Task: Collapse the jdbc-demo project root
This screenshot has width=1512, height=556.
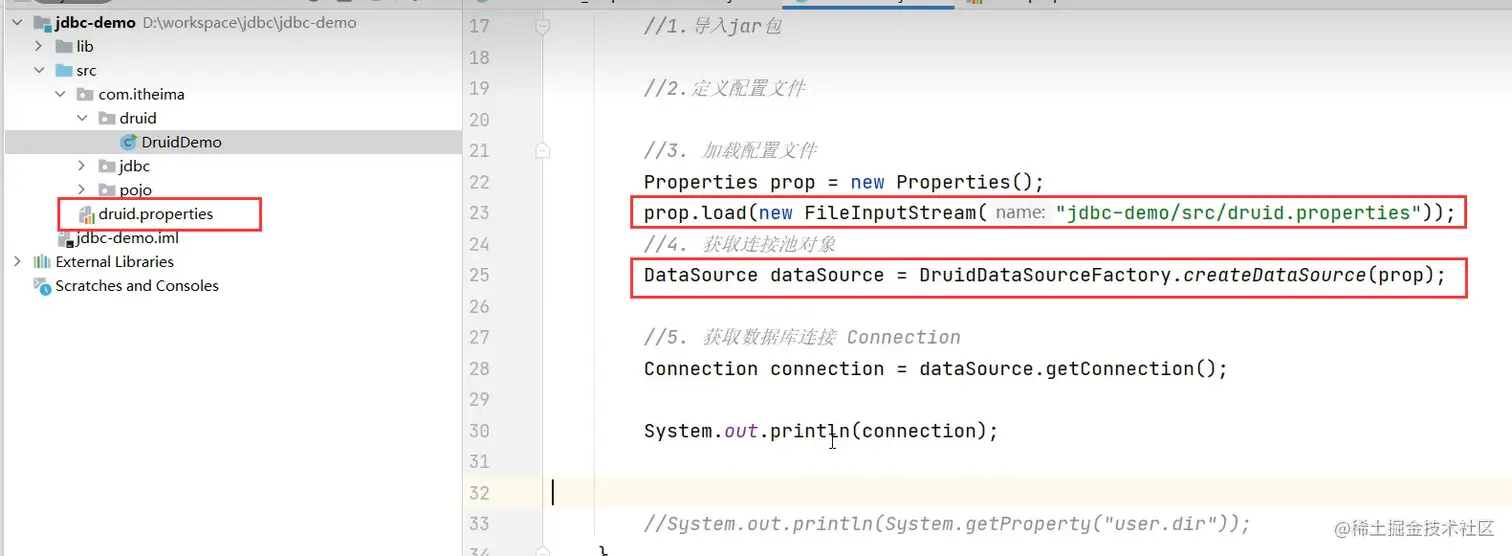Action: click(17, 22)
